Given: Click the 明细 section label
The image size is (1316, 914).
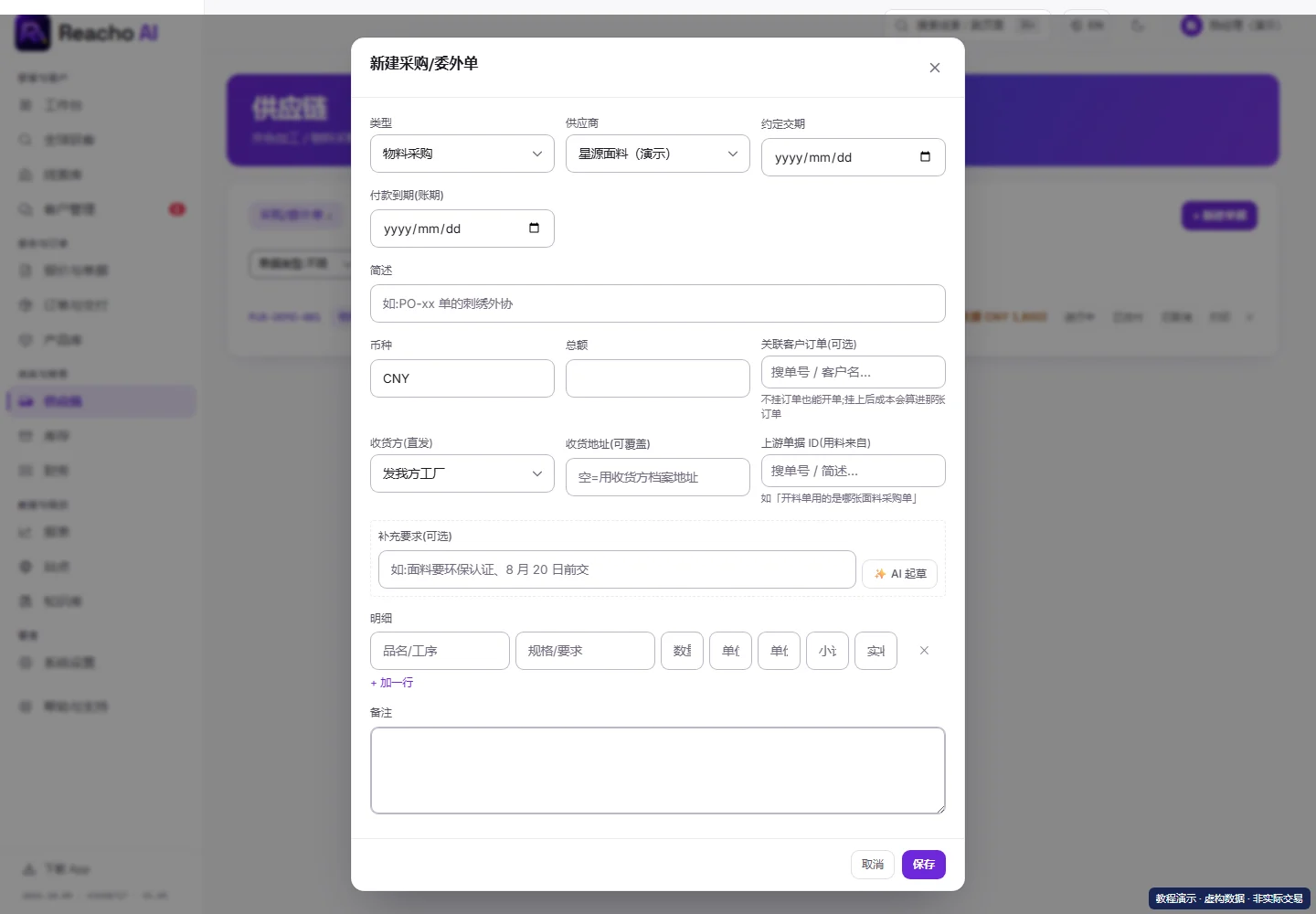Looking at the screenshot, I should click(381, 619).
